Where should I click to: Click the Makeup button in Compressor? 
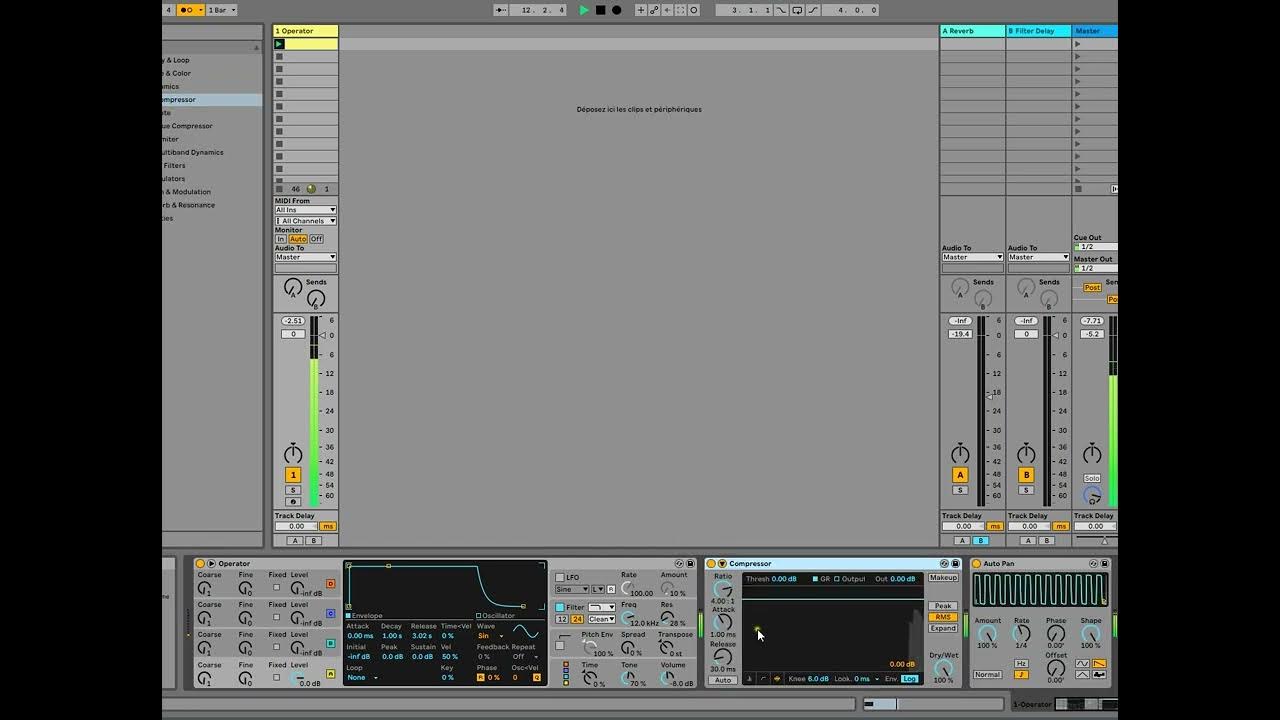[x=943, y=578]
